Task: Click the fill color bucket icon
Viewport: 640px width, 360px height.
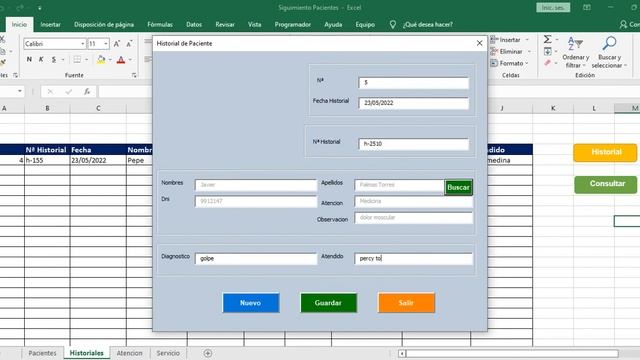Action: pyautogui.click(x=101, y=60)
